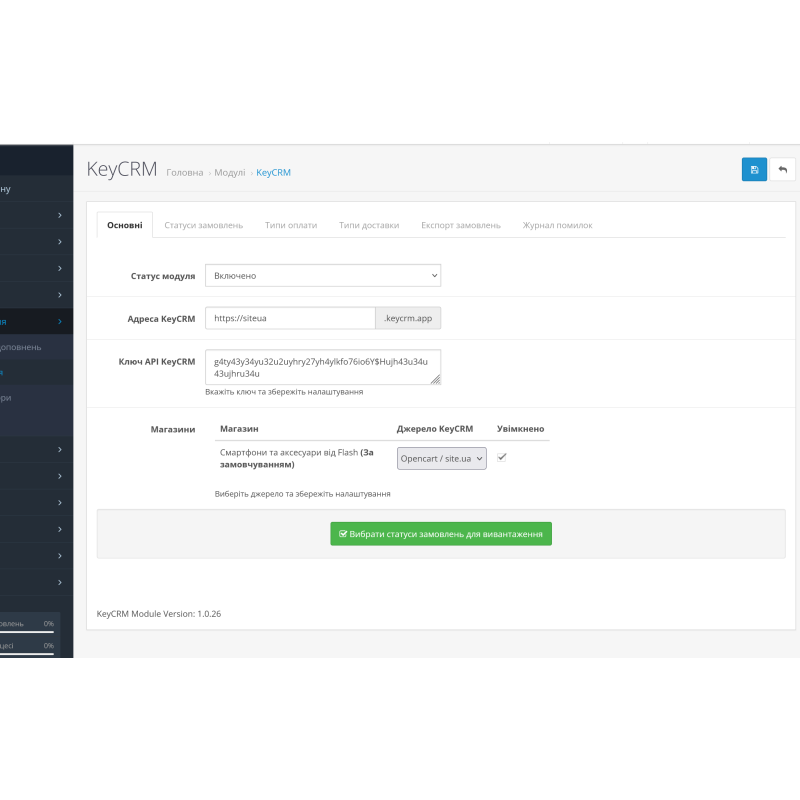Click the check icon on the green button

[343, 534]
